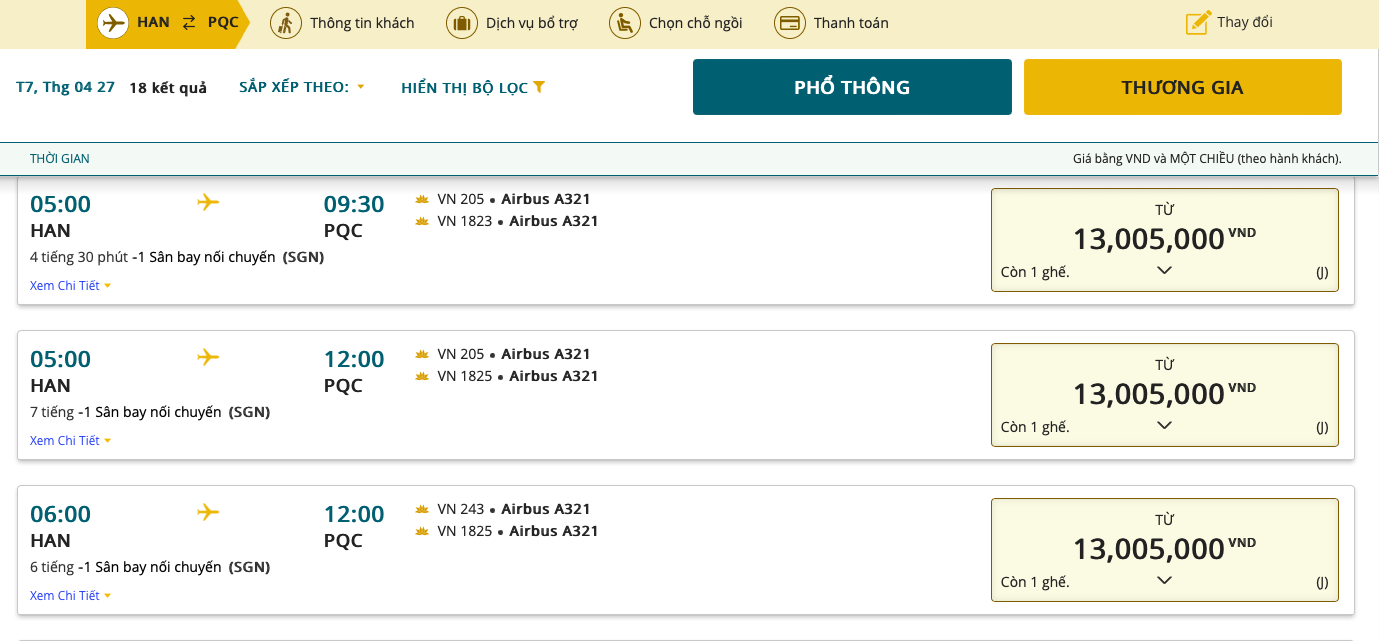
Task: Click the swap arrows between HAN and PQC
Action: [188, 22]
